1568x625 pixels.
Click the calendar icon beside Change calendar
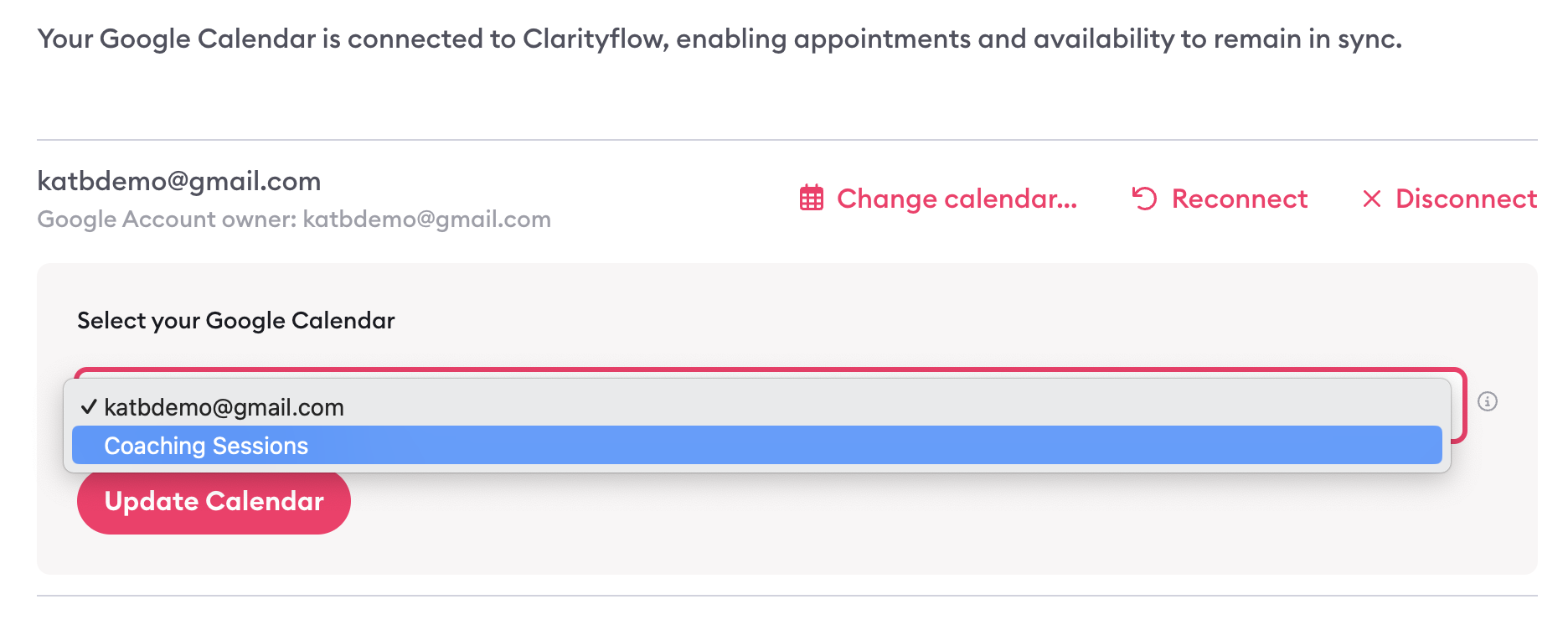811,199
